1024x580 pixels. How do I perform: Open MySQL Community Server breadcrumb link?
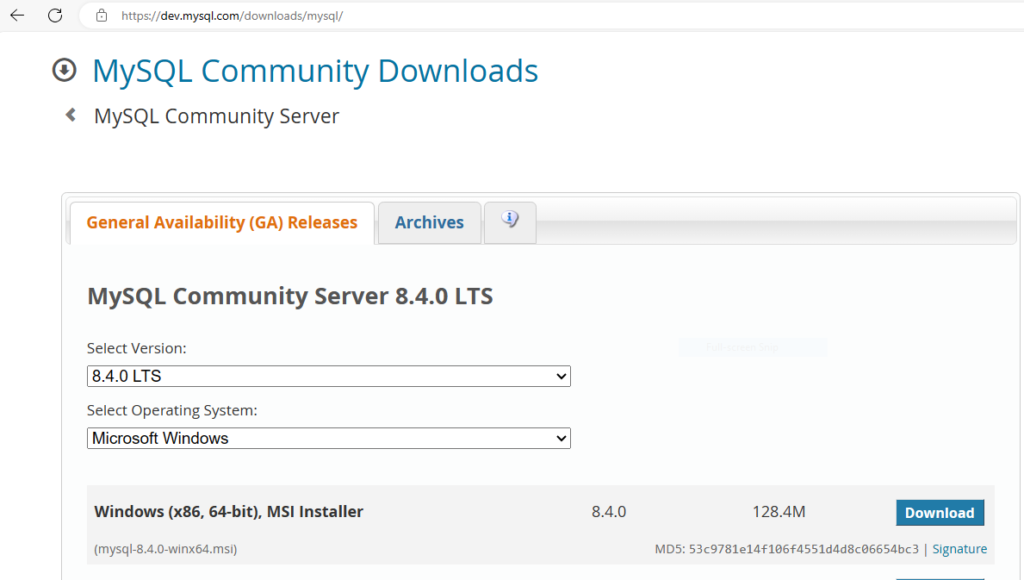pyautogui.click(x=216, y=116)
